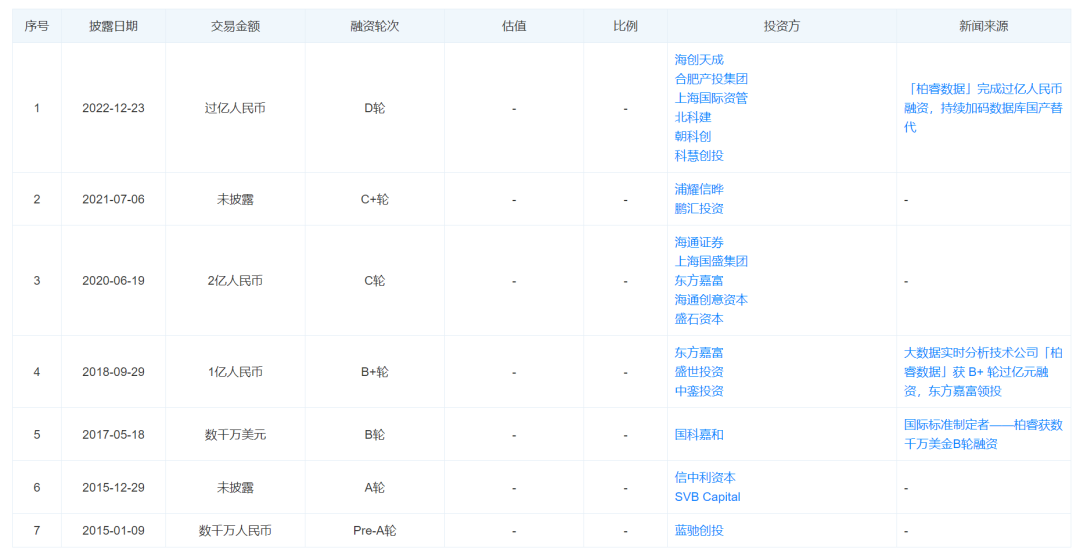Viewport: 1080px width, 555px height.
Task: Click the 鹏汇投资 link
Action: coord(699,209)
